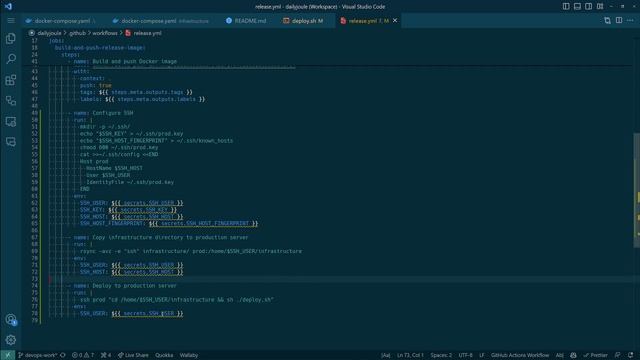Open the Remote Explorer view in the activity bar
Viewport: 640px width, 360px height.
click(x=11, y=121)
